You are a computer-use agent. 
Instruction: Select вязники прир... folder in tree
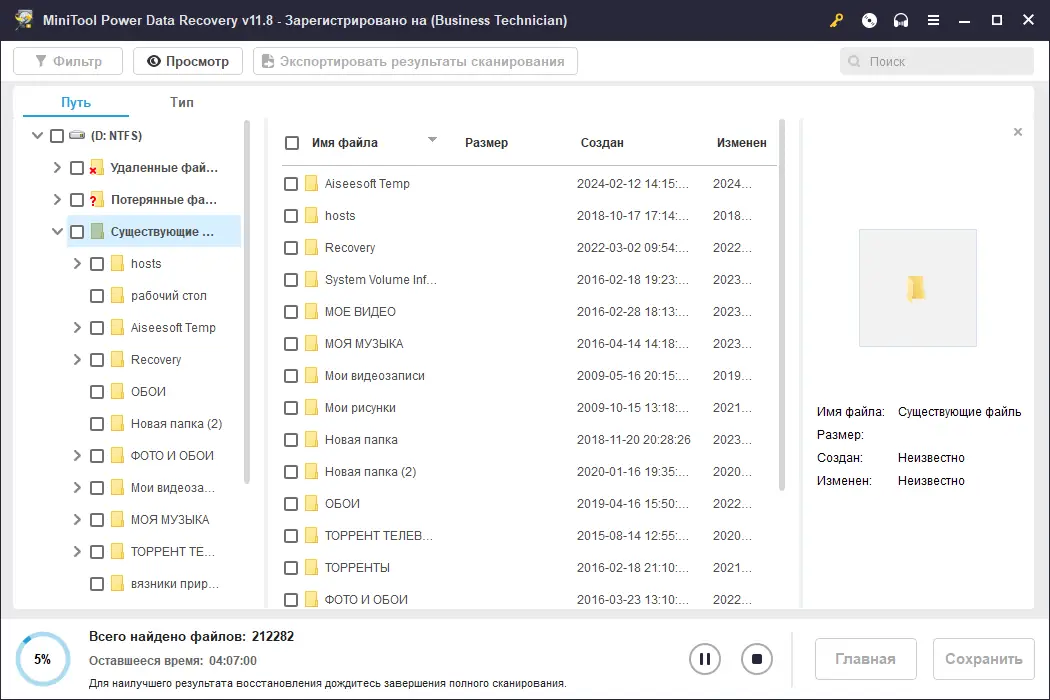click(174, 584)
